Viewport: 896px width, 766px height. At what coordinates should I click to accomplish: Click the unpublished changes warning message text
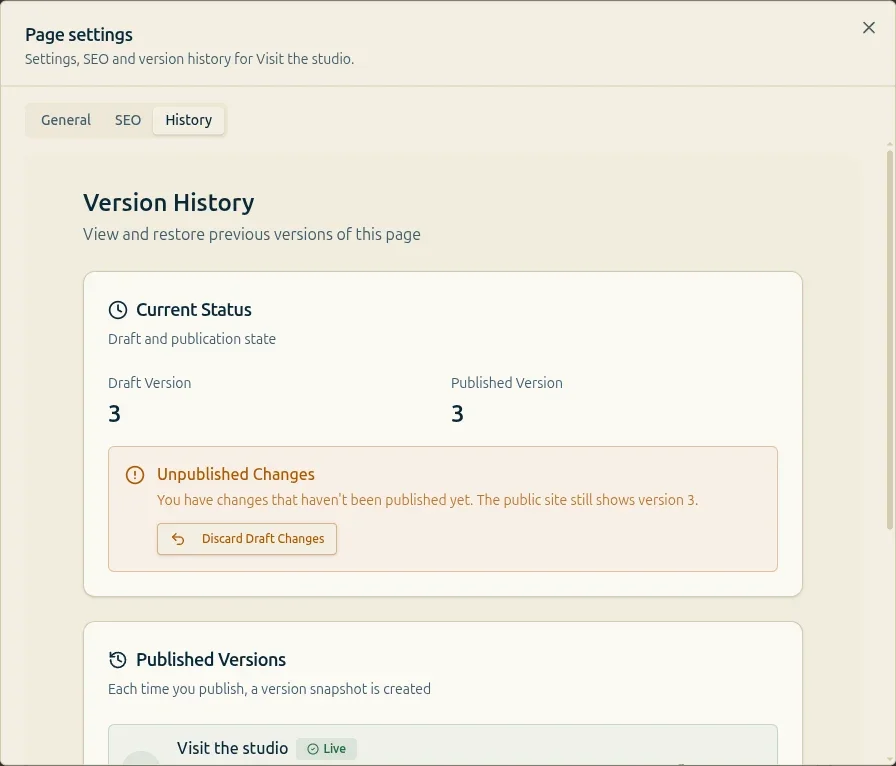[427, 500]
